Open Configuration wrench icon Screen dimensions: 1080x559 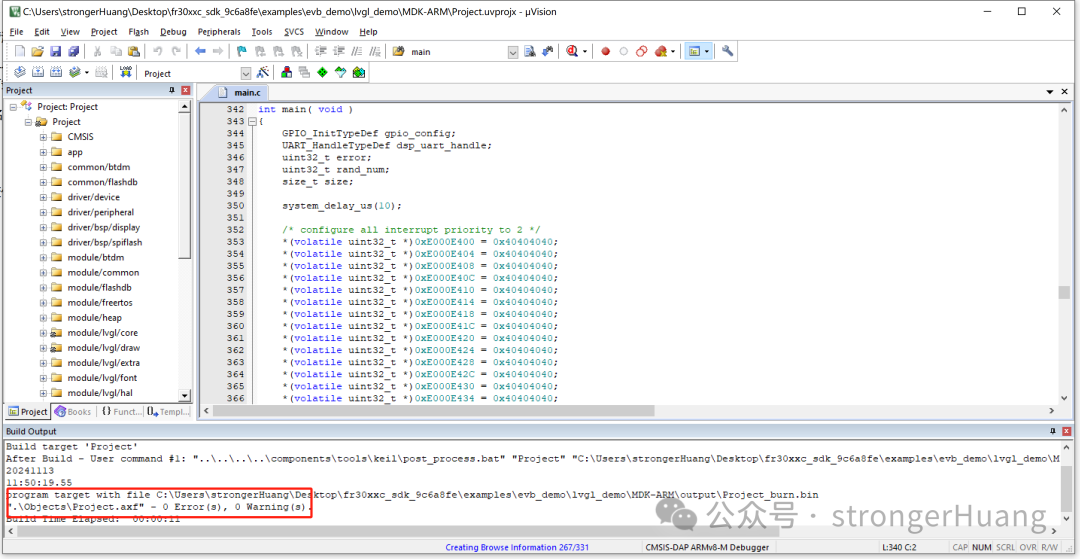tap(727, 52)
